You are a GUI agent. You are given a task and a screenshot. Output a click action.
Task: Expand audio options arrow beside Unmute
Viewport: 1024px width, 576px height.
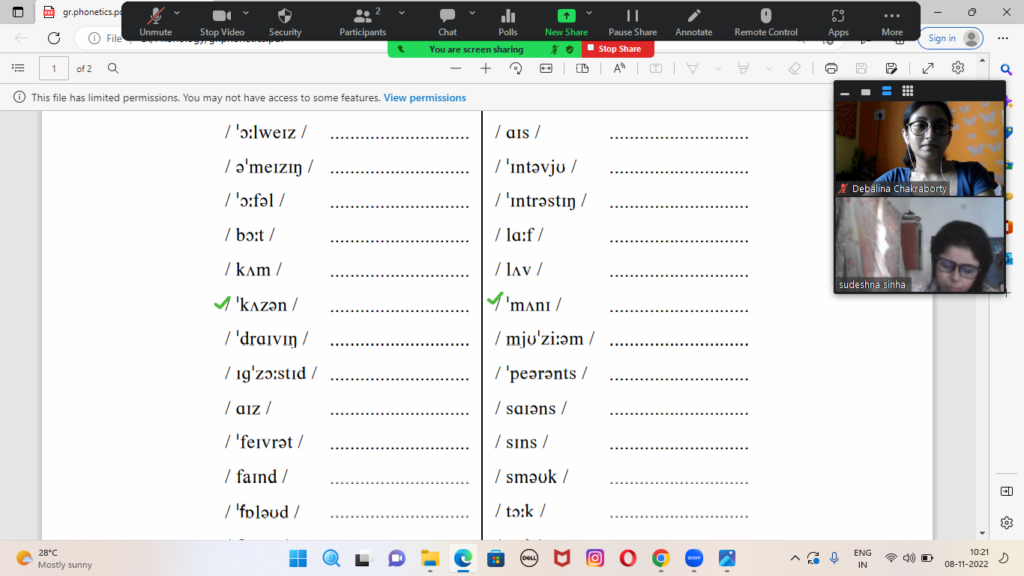click(x=177, y=13)
